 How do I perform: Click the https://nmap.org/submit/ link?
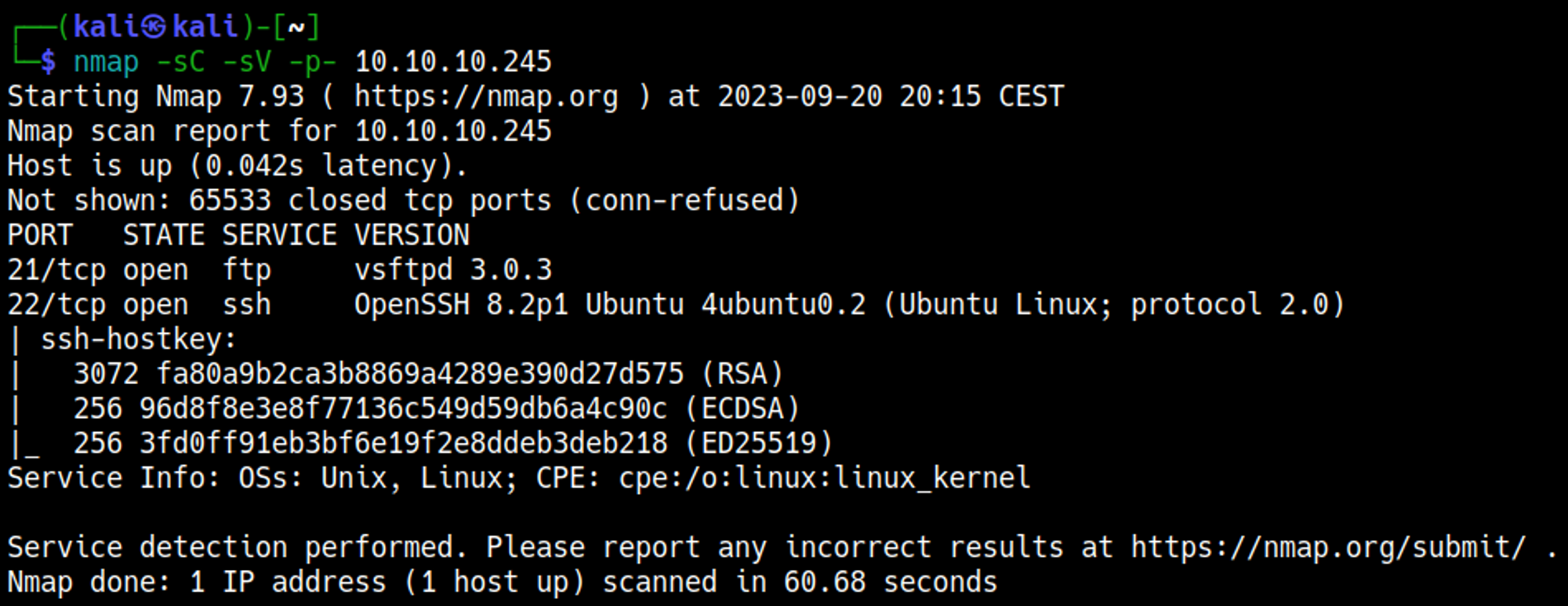(x=1328, y=547)
